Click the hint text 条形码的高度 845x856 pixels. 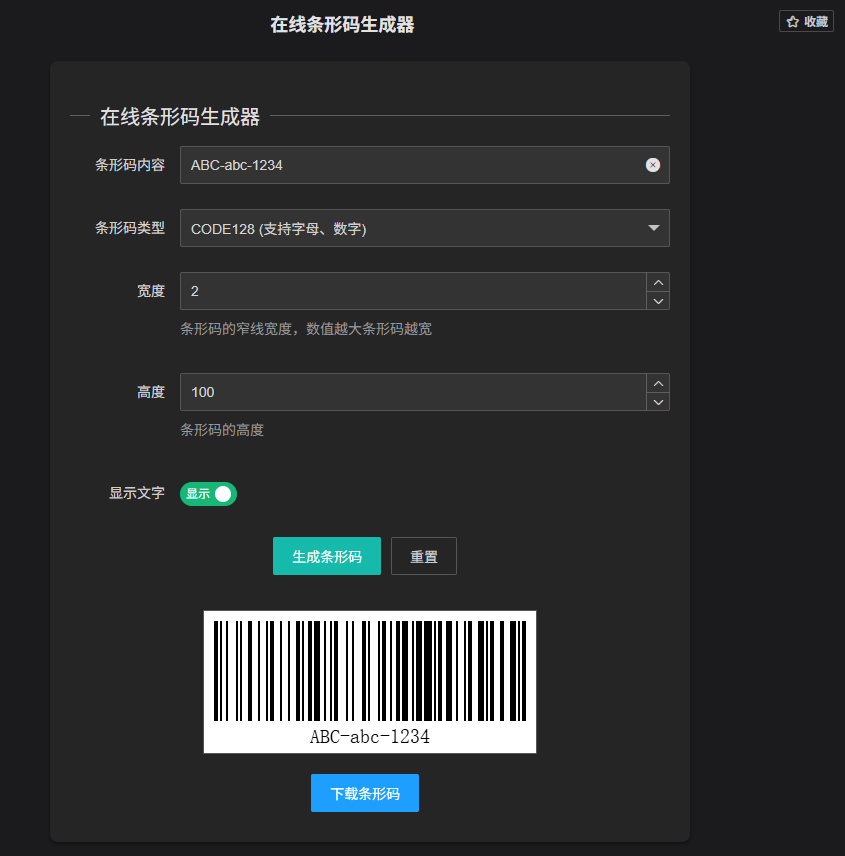point(222,430)
